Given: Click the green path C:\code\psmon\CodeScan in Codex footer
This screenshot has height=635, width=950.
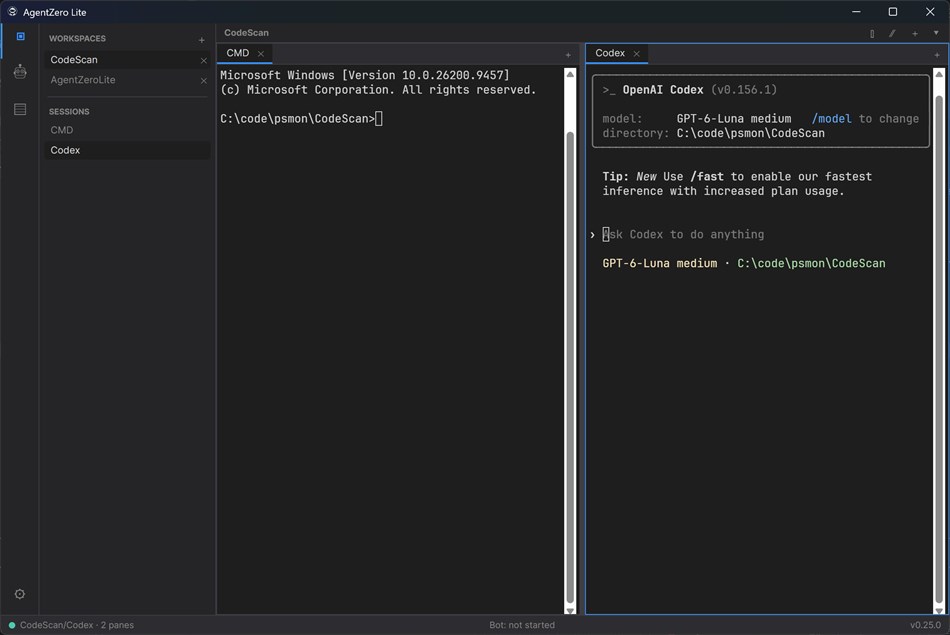Looking at the screenshot, I should pos(811,264).
